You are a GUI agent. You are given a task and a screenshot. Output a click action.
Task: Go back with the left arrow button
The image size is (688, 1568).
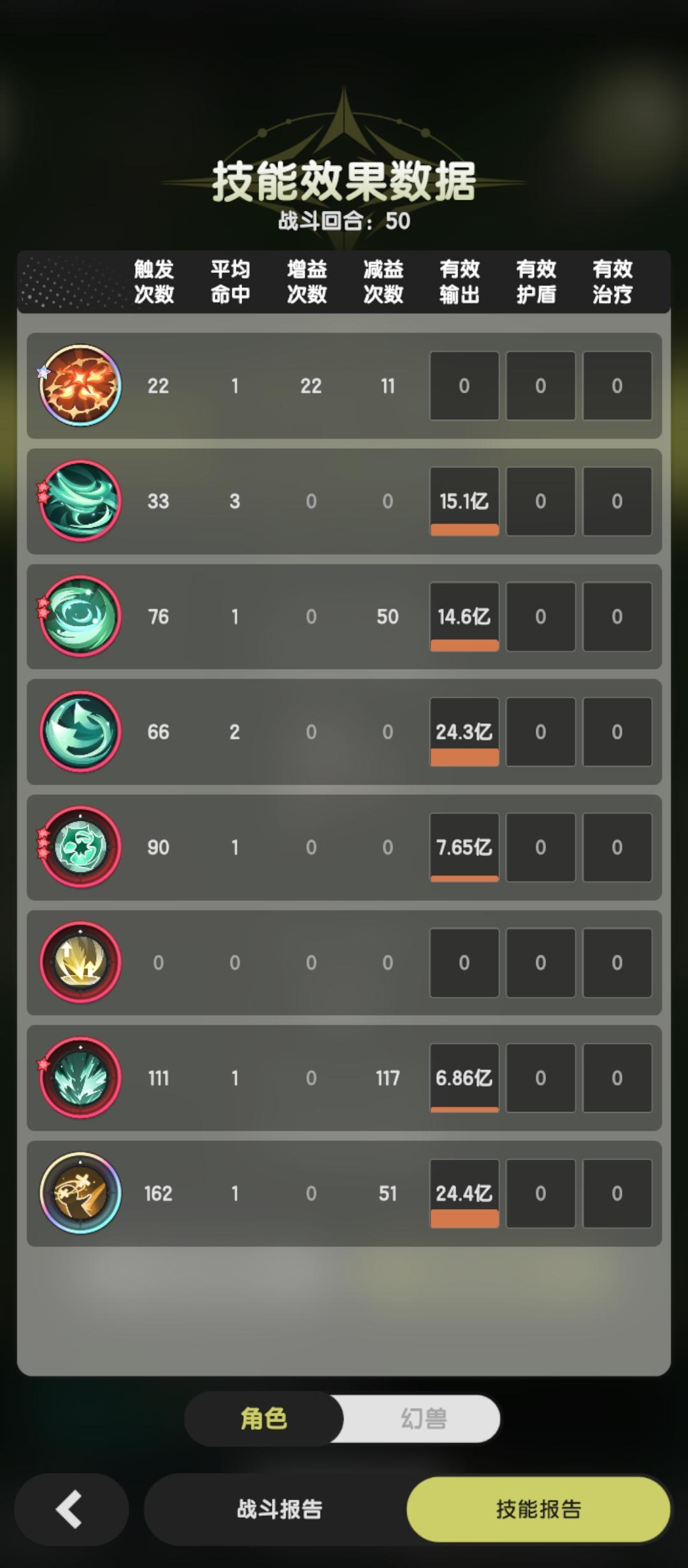point(71,1509)
